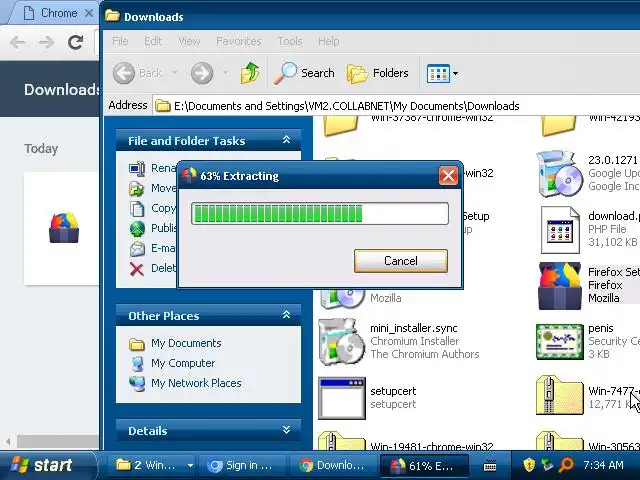This screenshot has height=480, width=640.
Task: Open My Computer under Other Places
Action: pos(183,363)
